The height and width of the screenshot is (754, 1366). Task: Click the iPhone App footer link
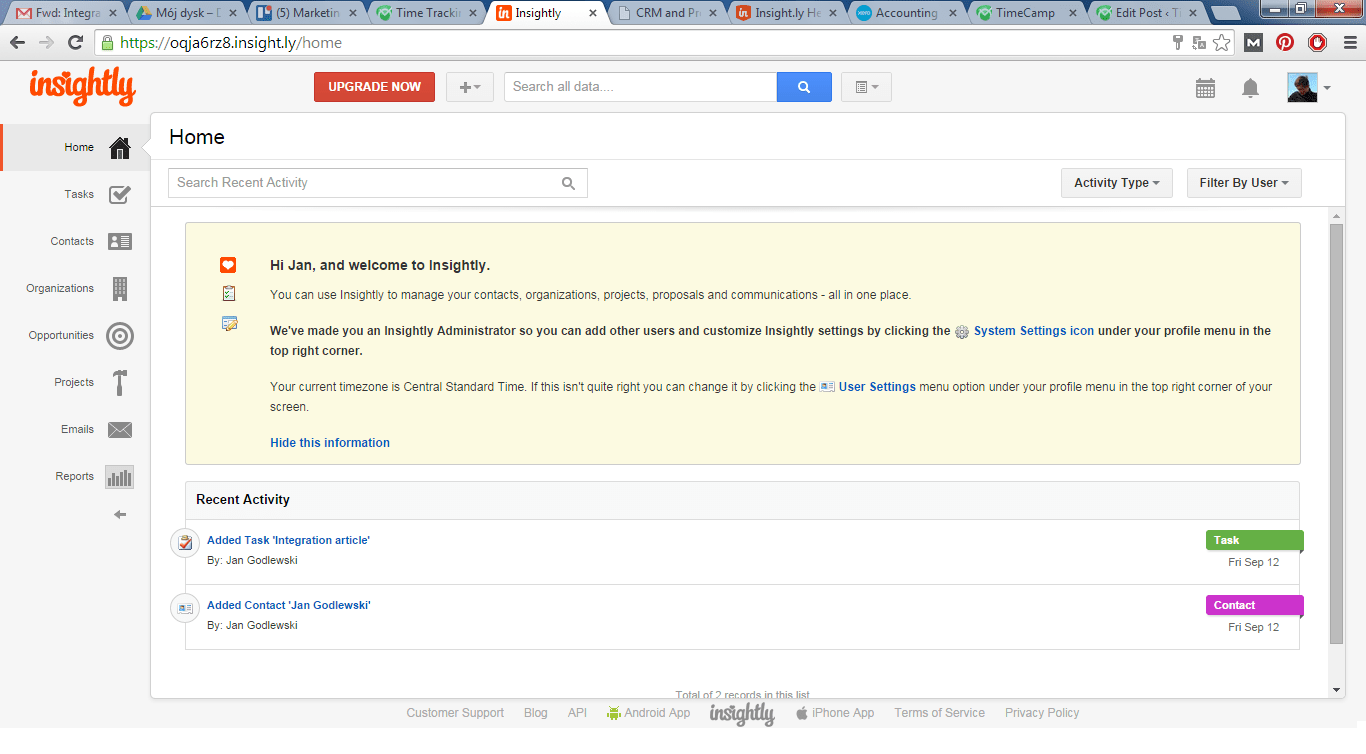[x=835, y=713]
